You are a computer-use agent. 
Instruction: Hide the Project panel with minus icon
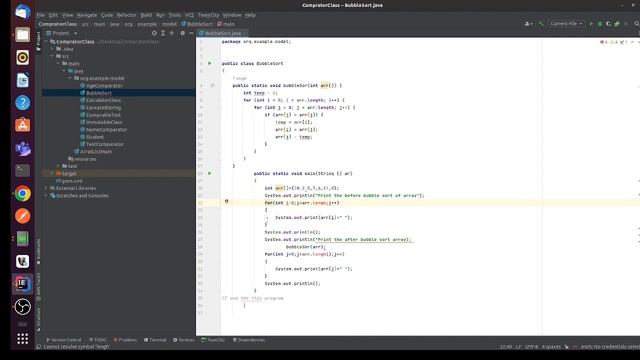191,33
